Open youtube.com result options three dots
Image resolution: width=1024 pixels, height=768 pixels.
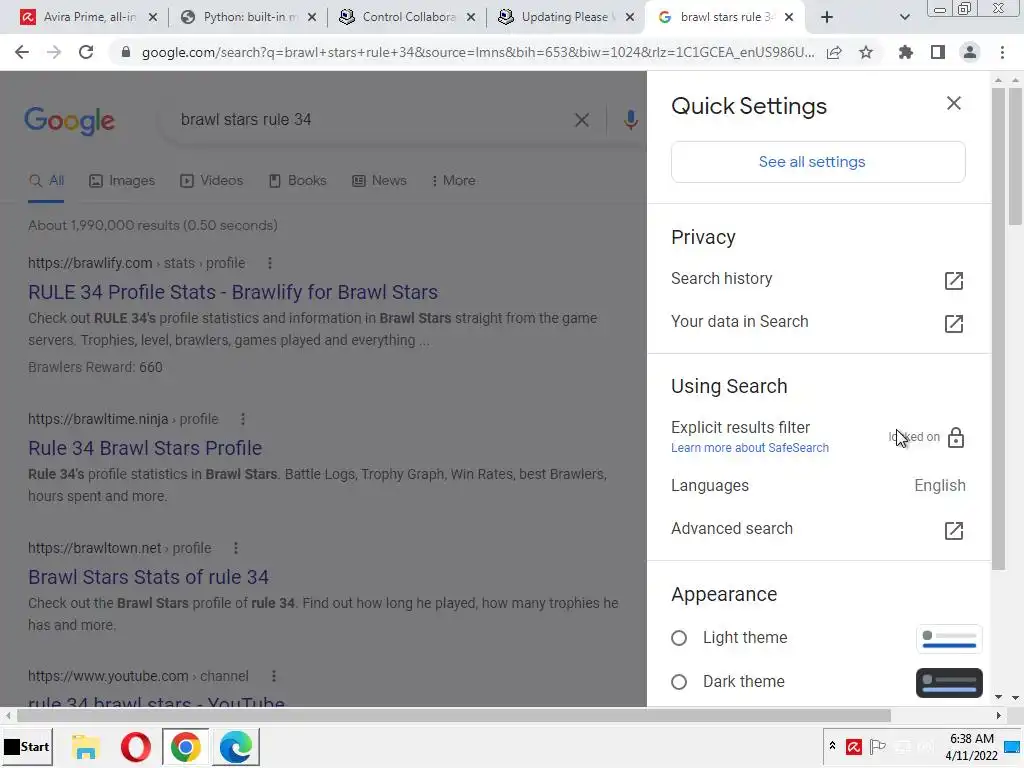click(x=274, y=676)
